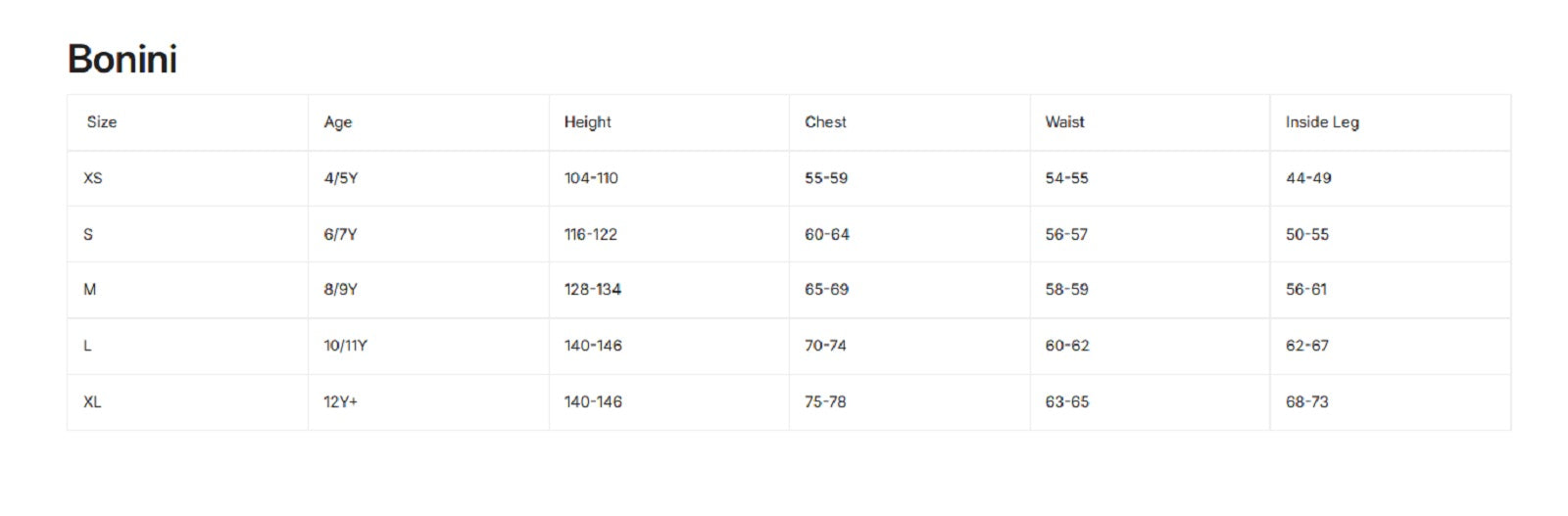Click the S size row label
Image resolution: width=1568 pixels, height=516 pixels.
pos(88,234)
